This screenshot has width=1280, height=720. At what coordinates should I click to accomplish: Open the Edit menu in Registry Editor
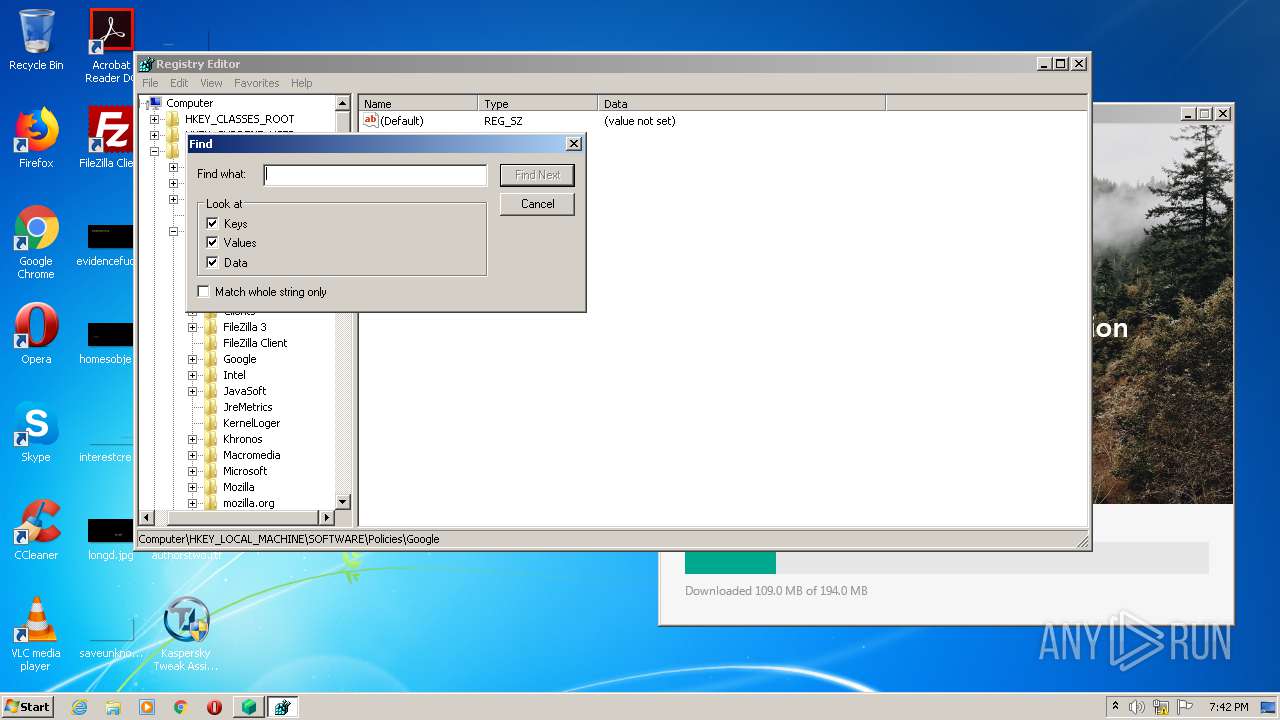point(179,83)
